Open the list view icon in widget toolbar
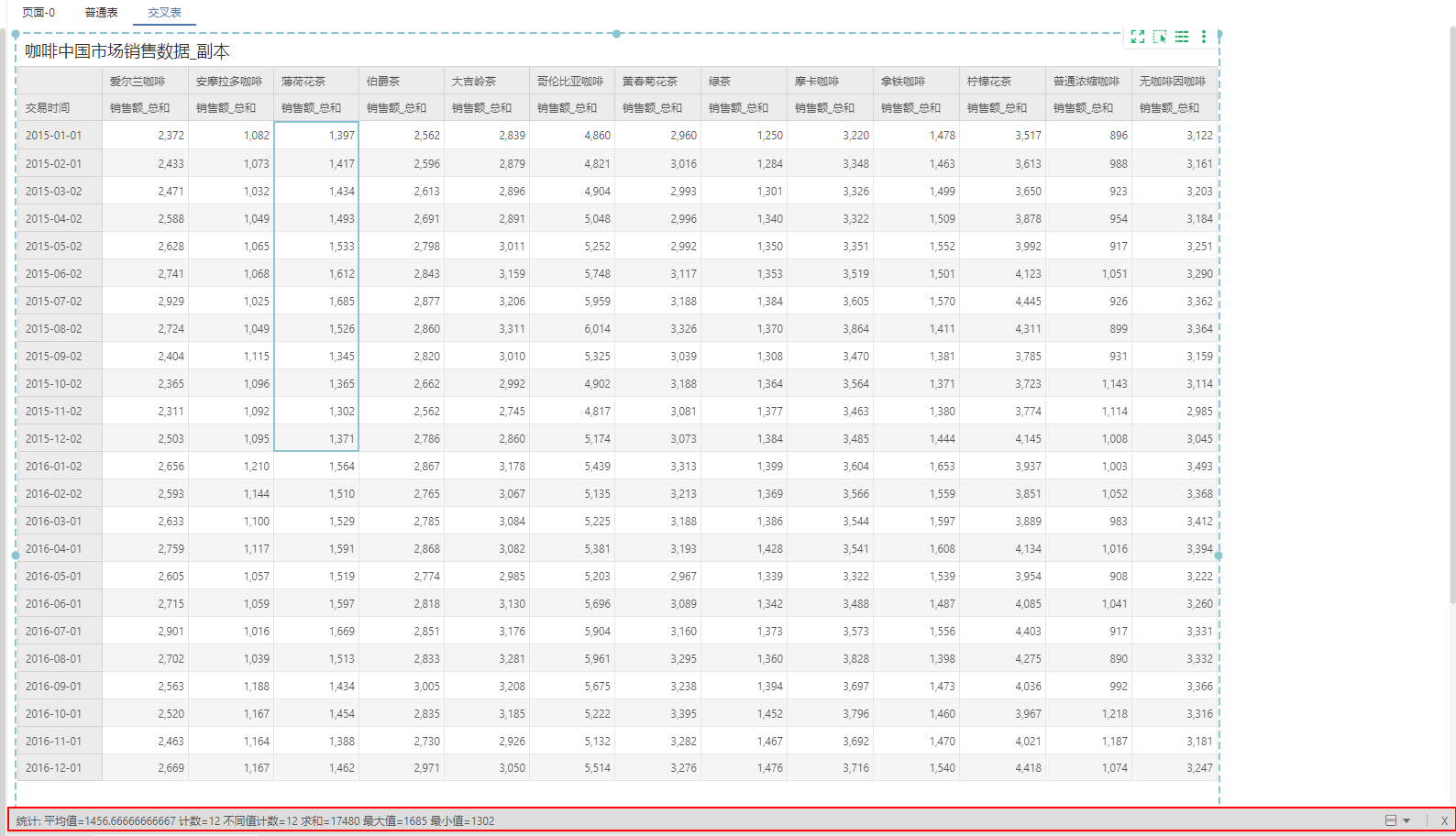 1182,37
